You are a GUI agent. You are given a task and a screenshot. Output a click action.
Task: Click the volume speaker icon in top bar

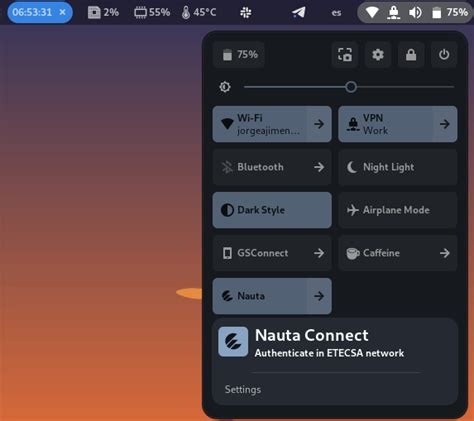415,13
